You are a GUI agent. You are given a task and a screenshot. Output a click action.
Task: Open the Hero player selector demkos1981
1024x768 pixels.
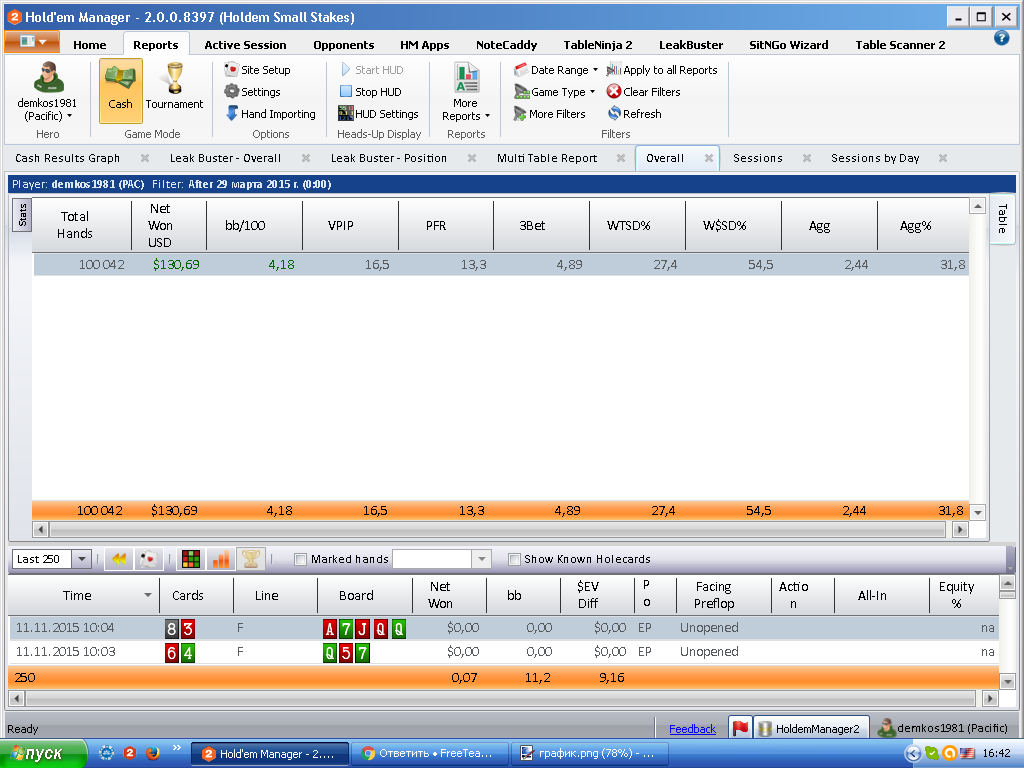point(46,91)
